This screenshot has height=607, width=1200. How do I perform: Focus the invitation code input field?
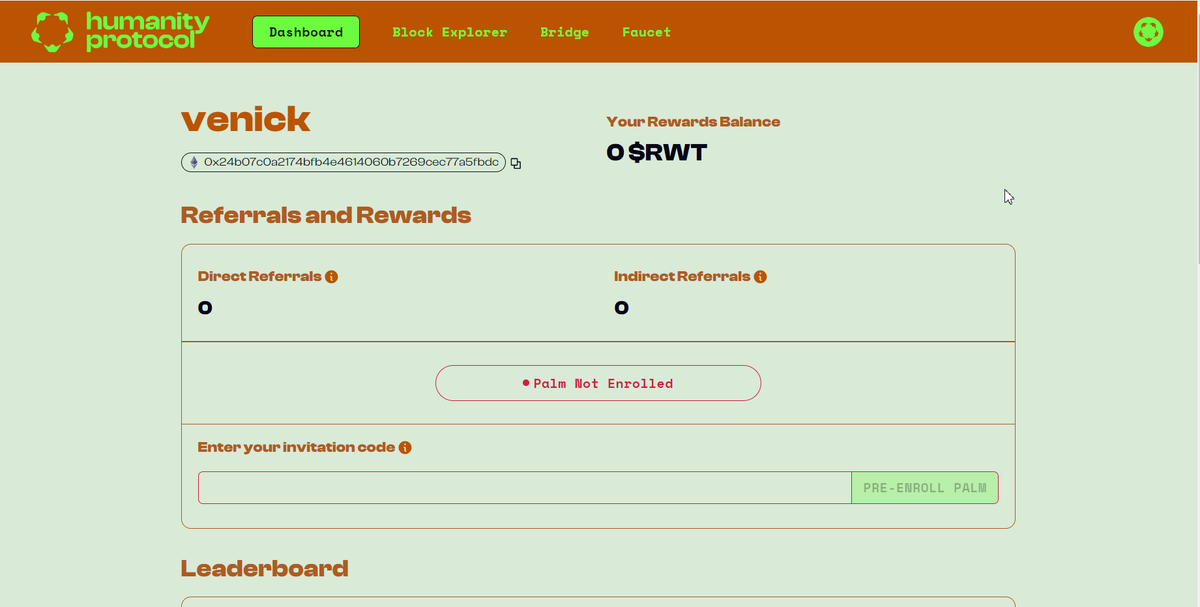click(x=525, y=488)
